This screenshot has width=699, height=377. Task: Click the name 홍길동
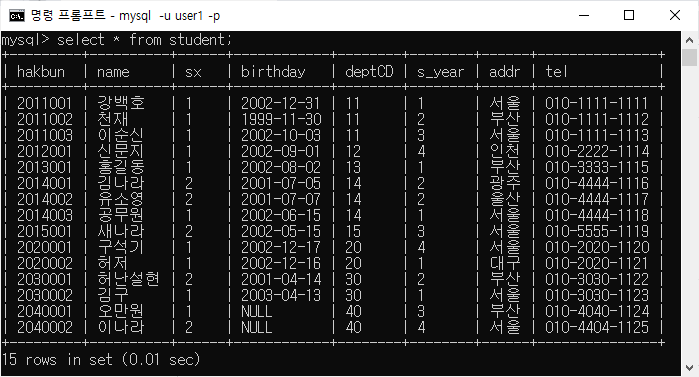click(121, 168)
